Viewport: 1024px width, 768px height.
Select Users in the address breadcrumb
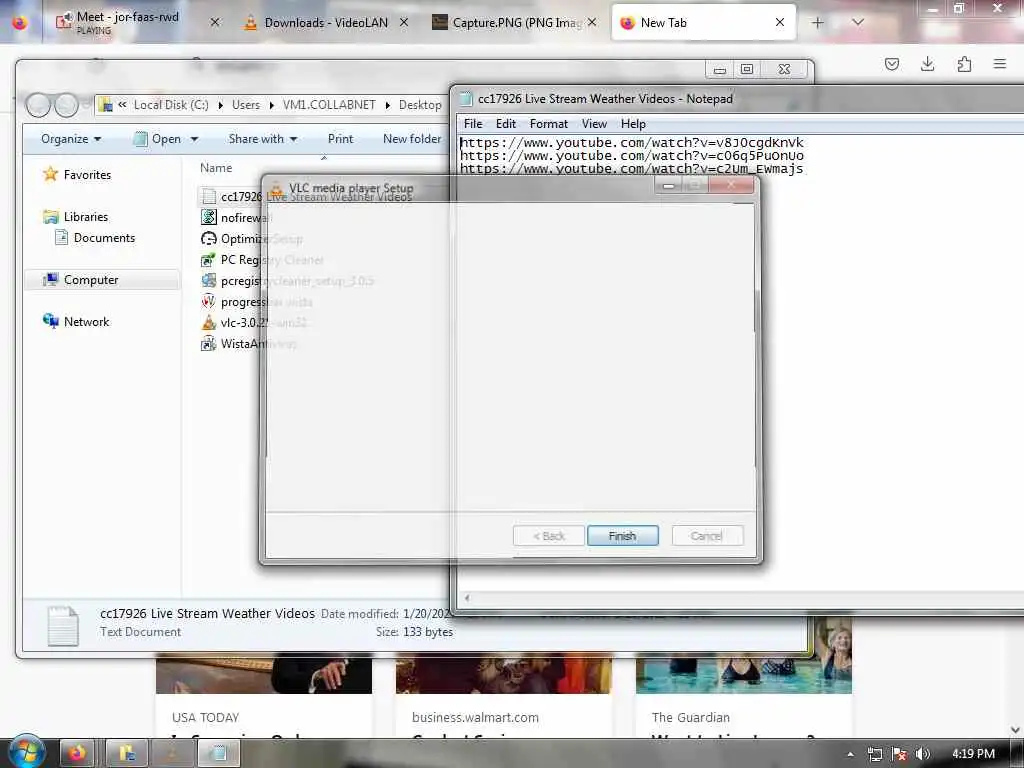pos(246,105)
